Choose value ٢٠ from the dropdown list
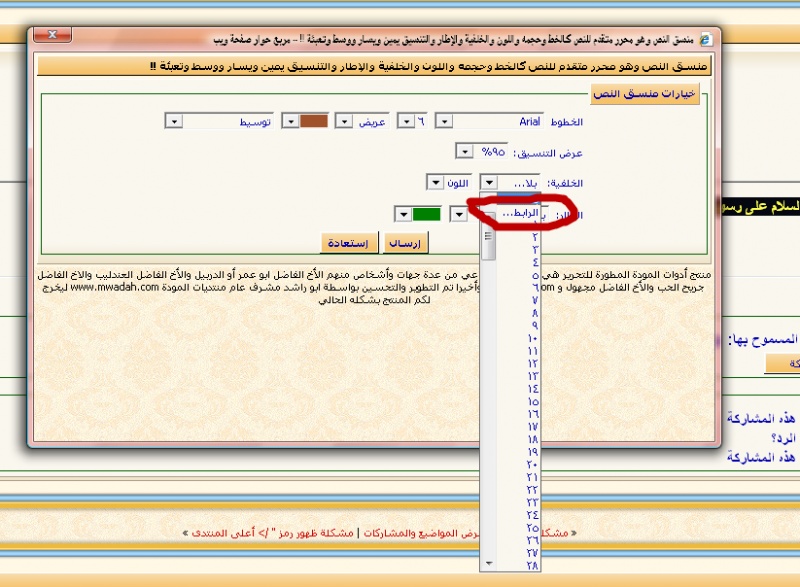Viewport: 800px width, 587px height. click(532, 465)
